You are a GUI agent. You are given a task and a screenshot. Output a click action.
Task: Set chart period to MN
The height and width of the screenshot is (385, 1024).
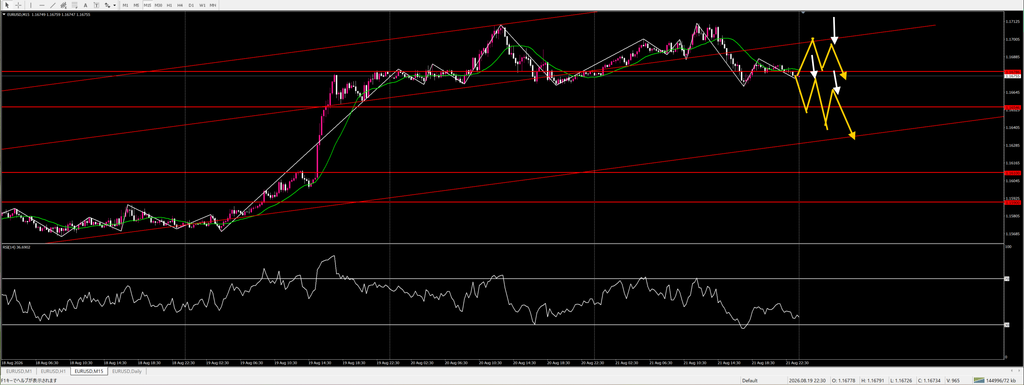tap(213, 5)
